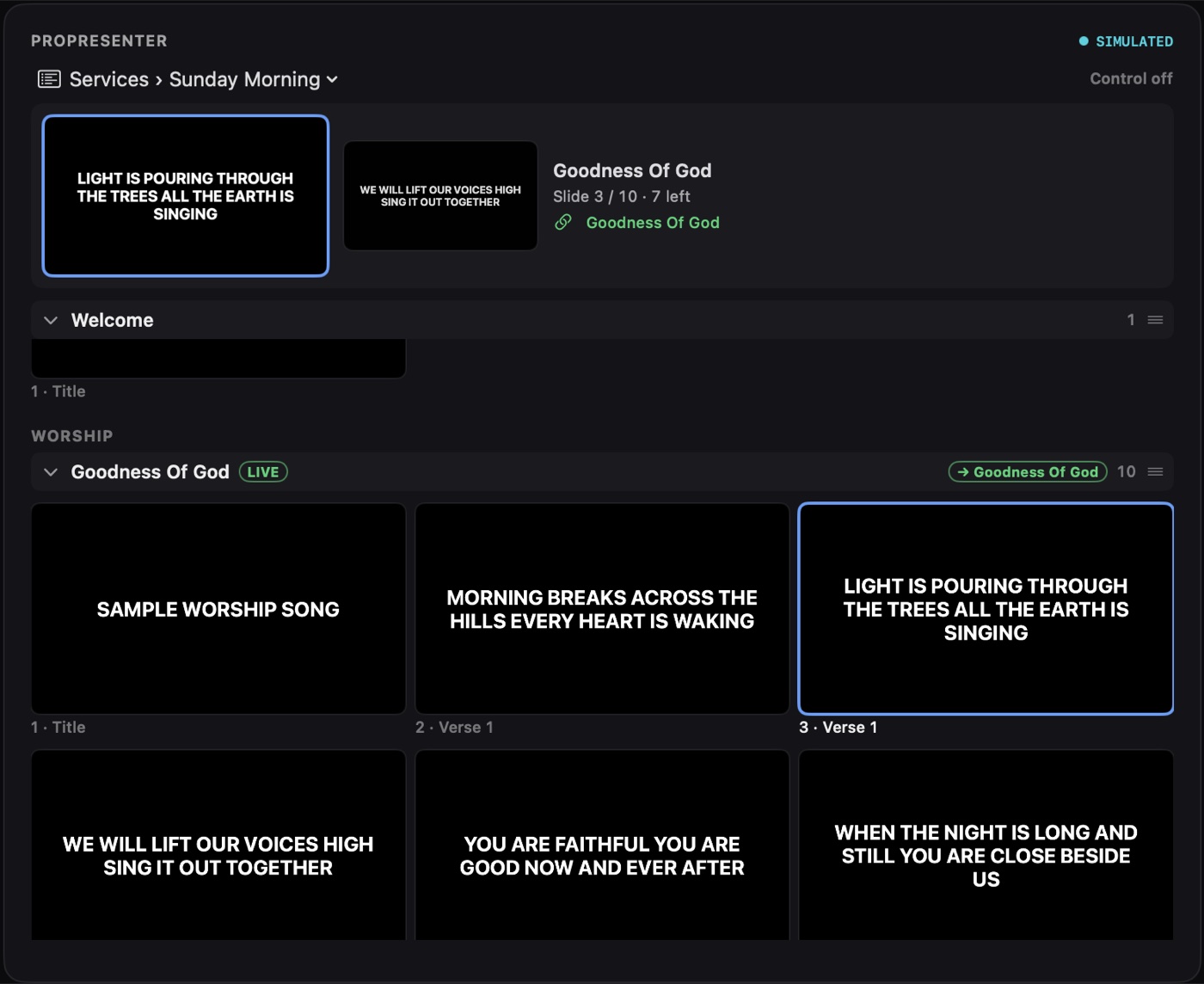Click the green arrow Goodness Of God badge
Screen dimensions: 1204x984
click(1028, 472)
